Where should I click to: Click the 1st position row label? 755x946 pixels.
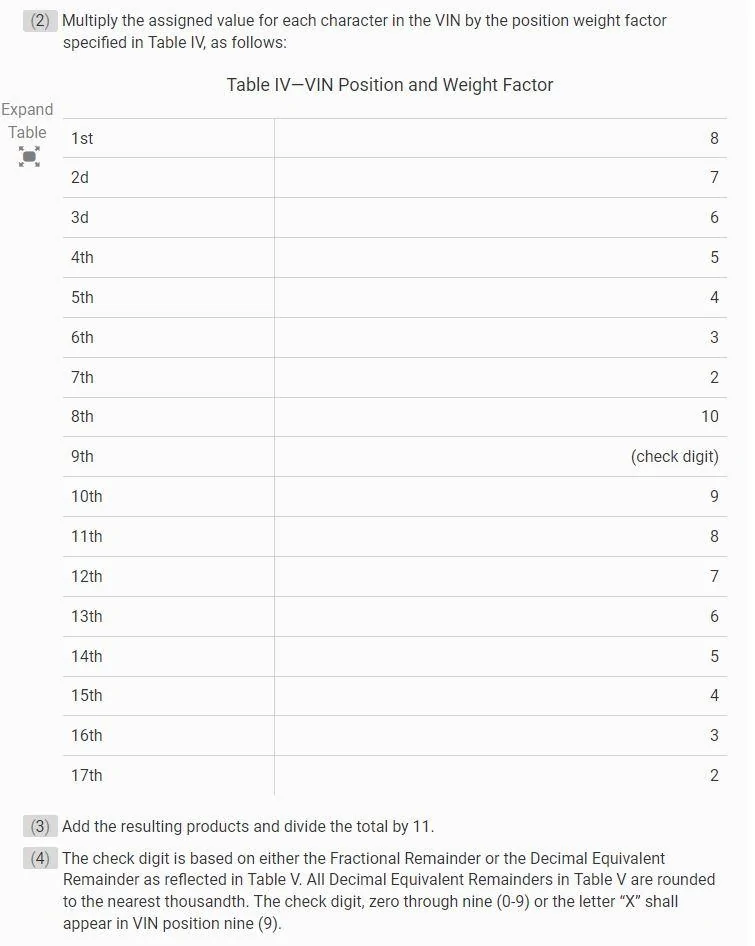[x=82, y=139]
